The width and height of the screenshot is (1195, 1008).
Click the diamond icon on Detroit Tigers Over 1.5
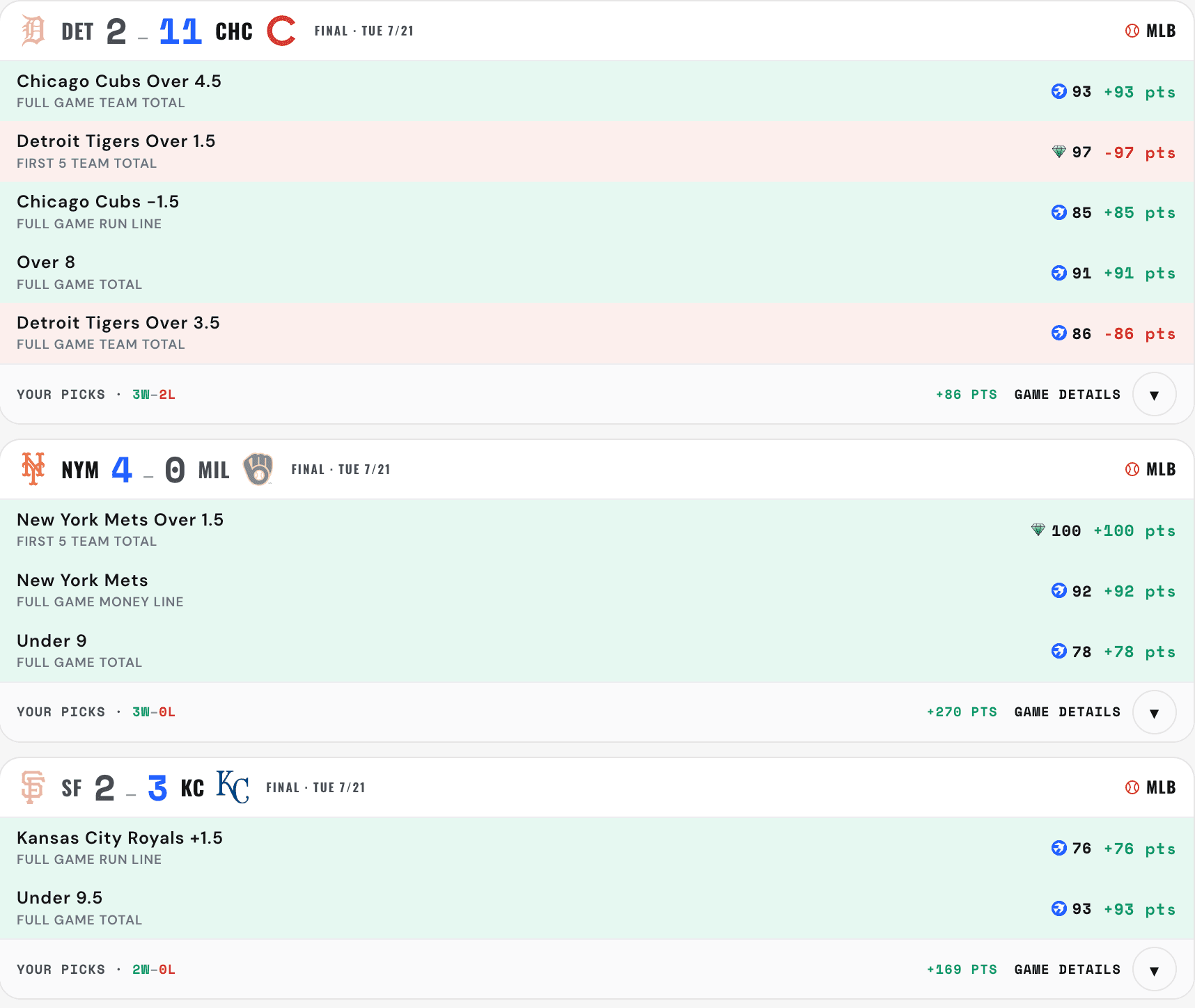[1059, 152]
